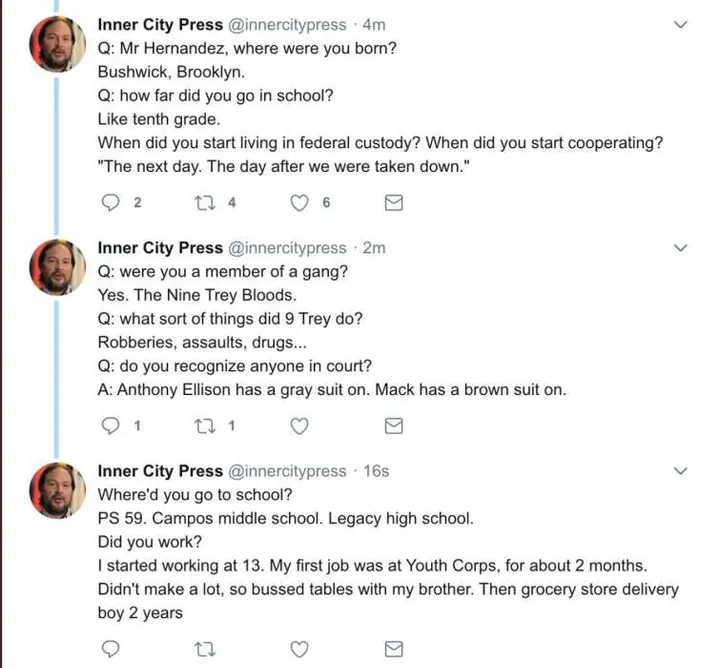The image size is (720, 668).
Task: Like the Nine Trey Bloods tweet
Action: 299,426
